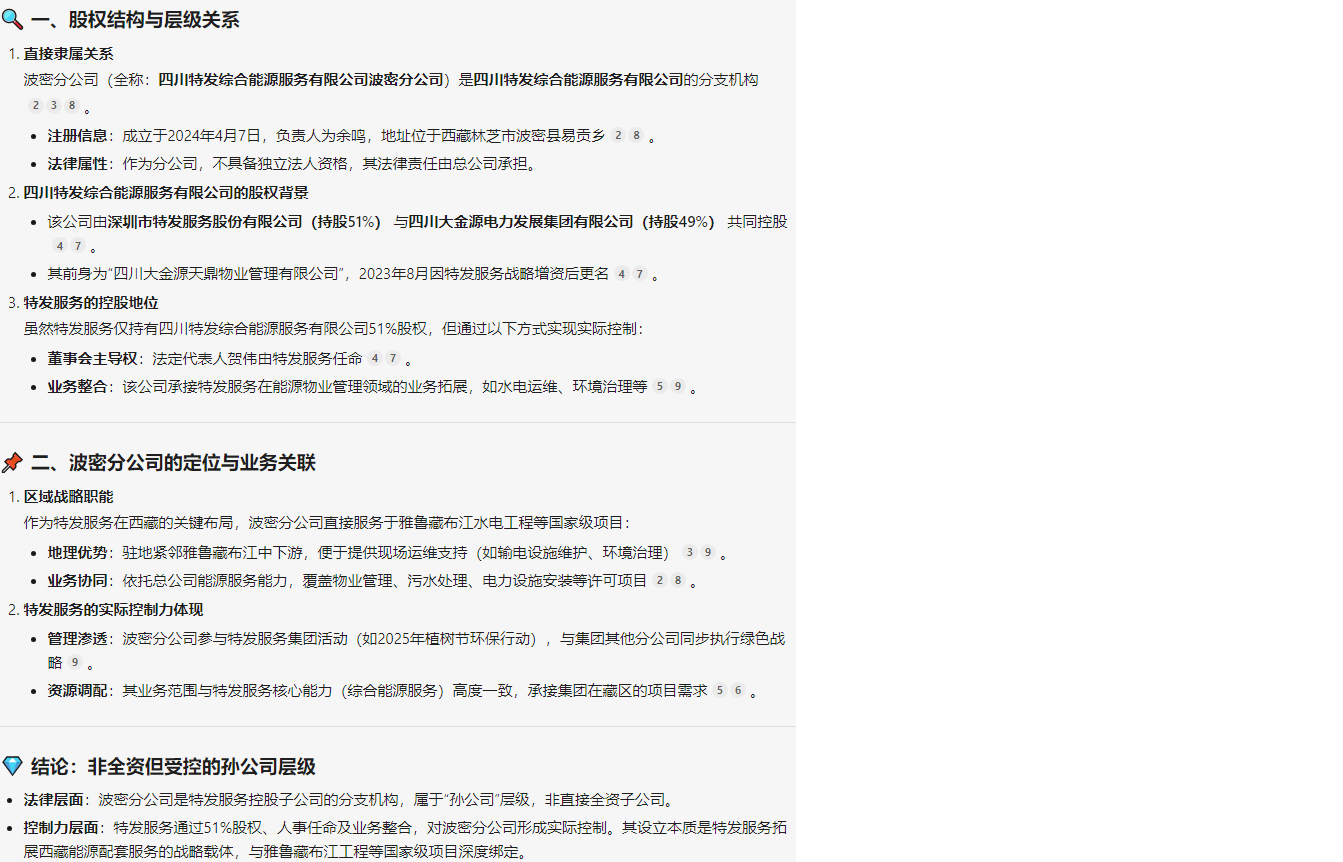Viewport: 1343px width, 862px height.
Task: Click the sentence starting 虽然特发服务仅持有
Action: point(335,328)
